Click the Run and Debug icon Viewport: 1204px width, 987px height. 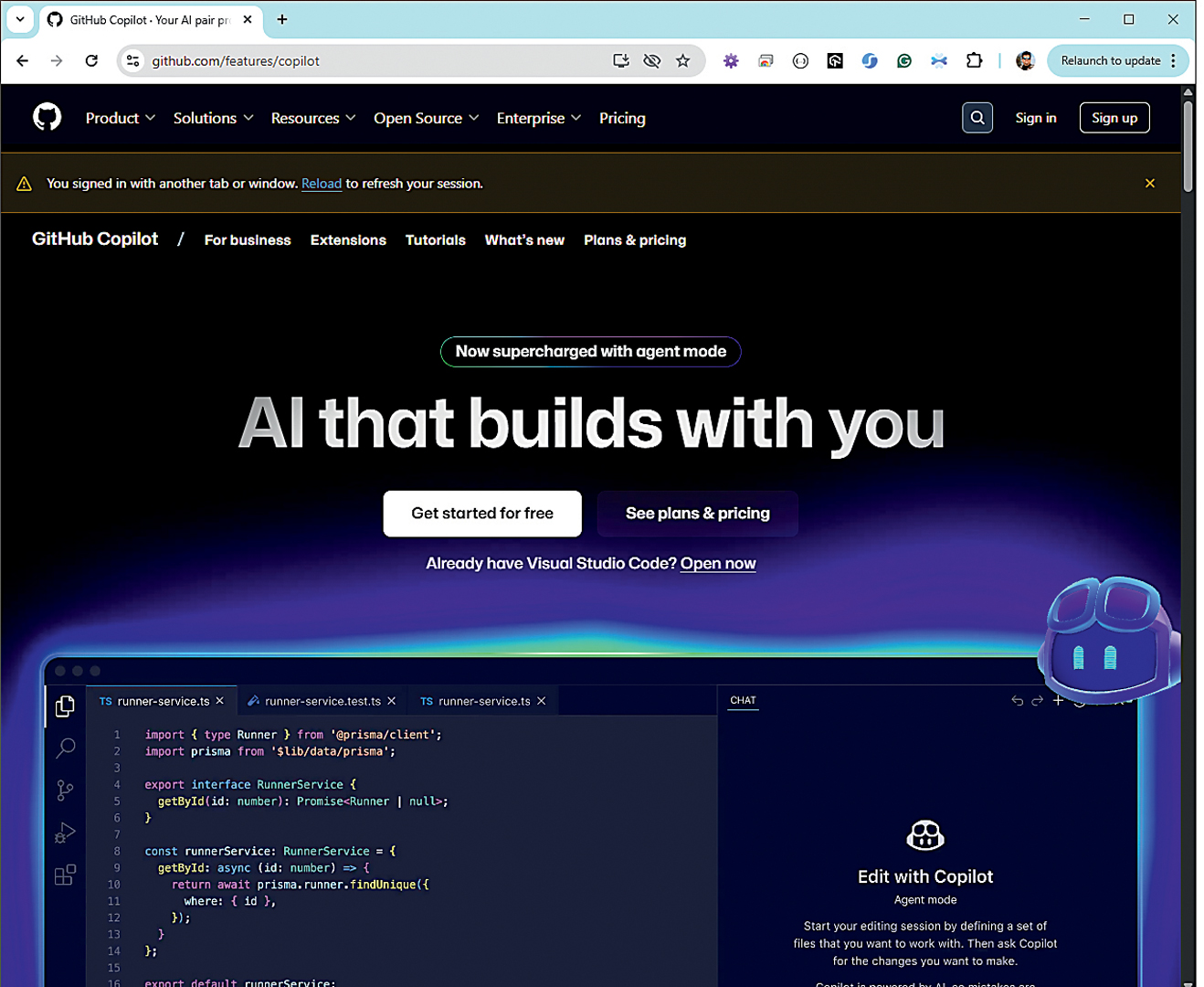(65, 833)
